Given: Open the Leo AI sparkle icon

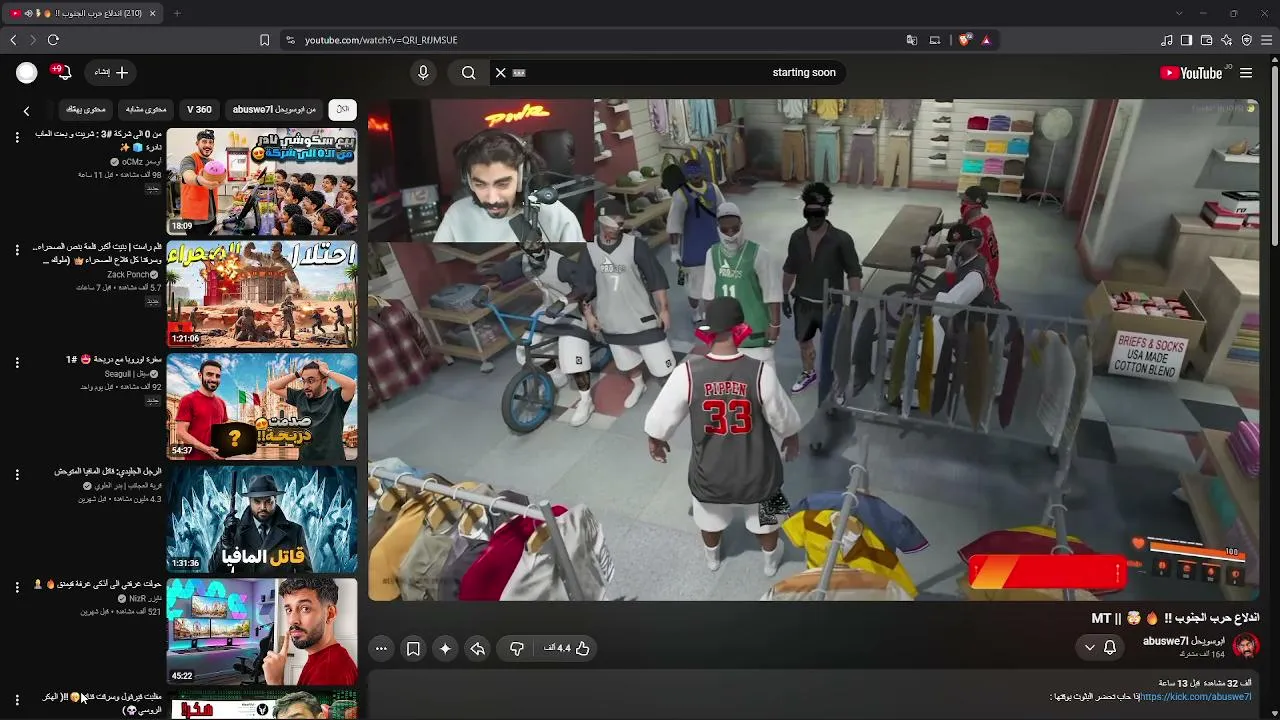Looking at the screenshot, I should 1227,40.
